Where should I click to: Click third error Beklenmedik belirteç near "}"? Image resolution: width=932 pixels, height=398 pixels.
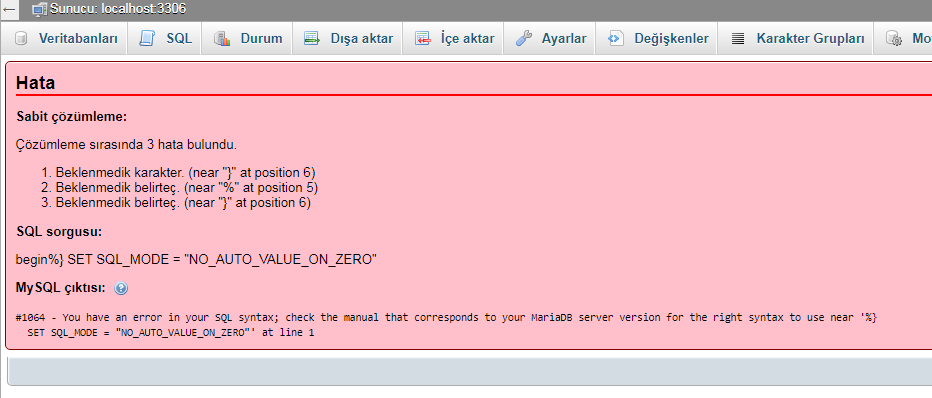183,203
